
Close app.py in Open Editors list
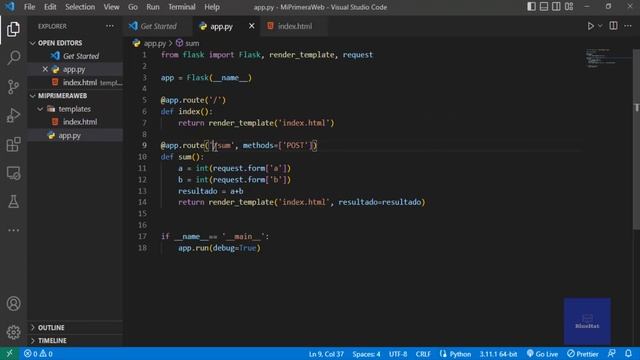(x=45, y=69)
